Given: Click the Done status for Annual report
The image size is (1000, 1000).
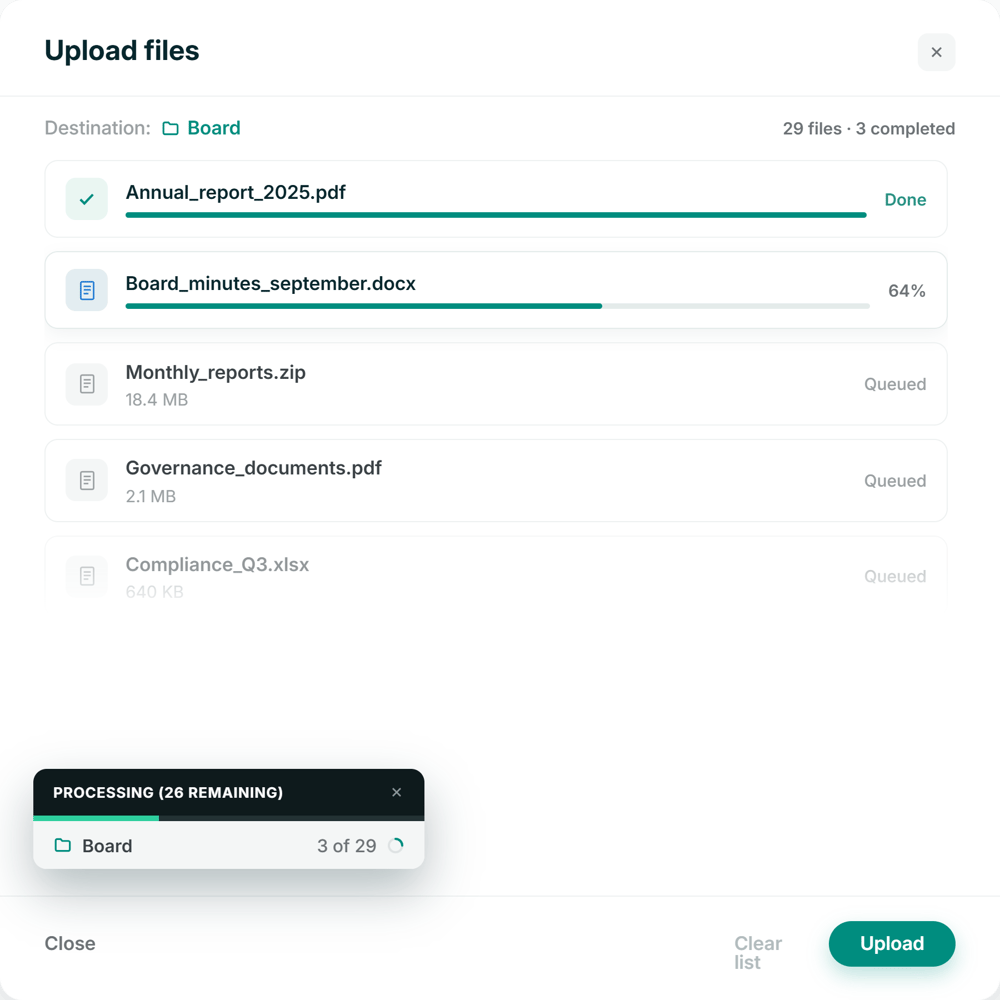Looking at the screenshot, I should tap(905, 200).
